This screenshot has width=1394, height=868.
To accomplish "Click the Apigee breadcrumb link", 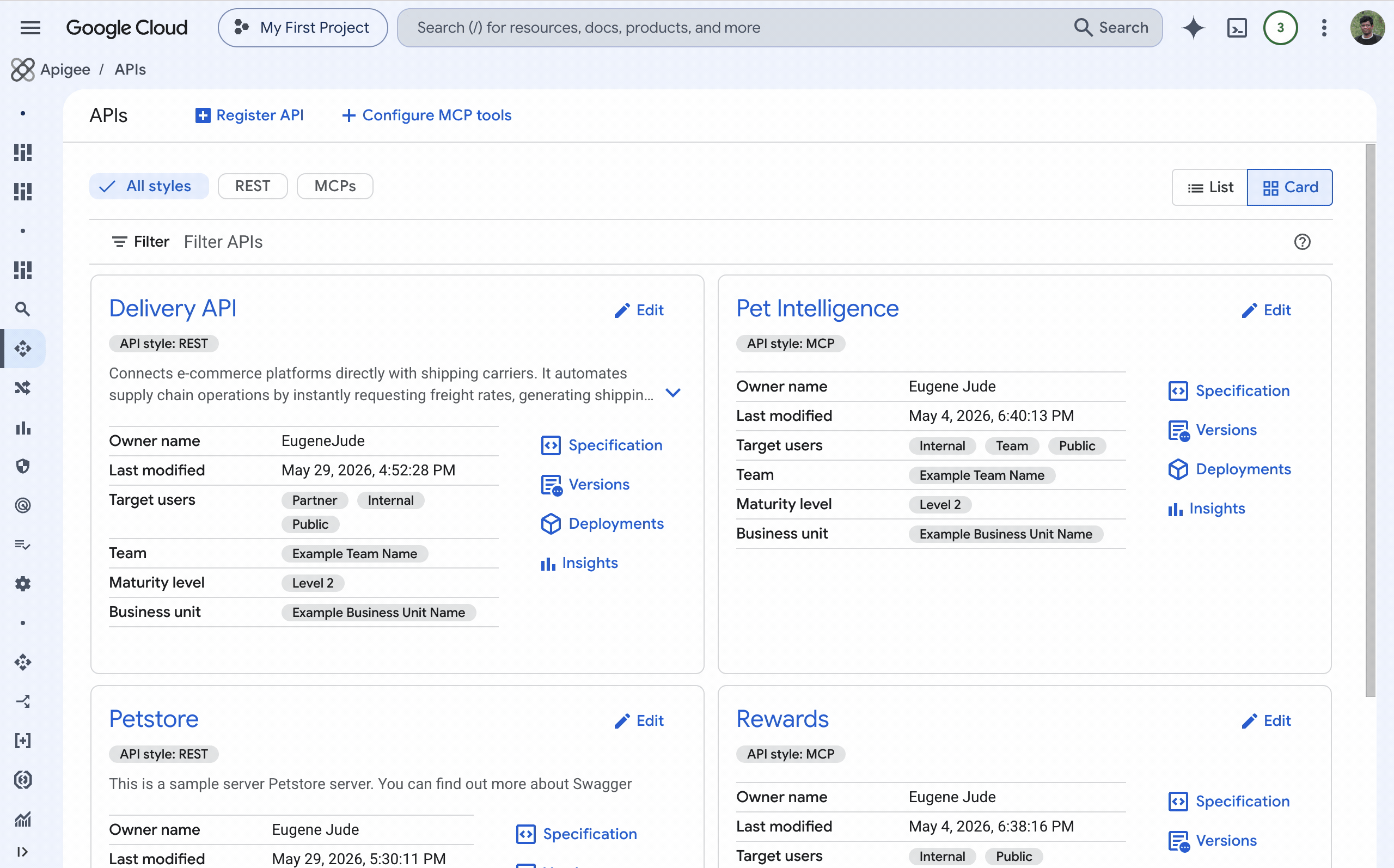I will [x=65, y=70].
